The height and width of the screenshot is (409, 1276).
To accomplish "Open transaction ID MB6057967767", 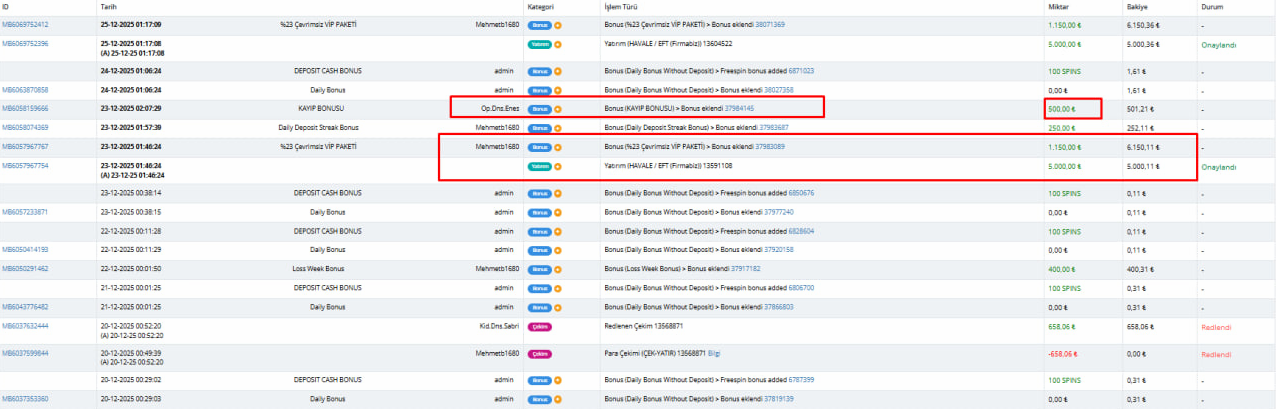I will (25, 147).
